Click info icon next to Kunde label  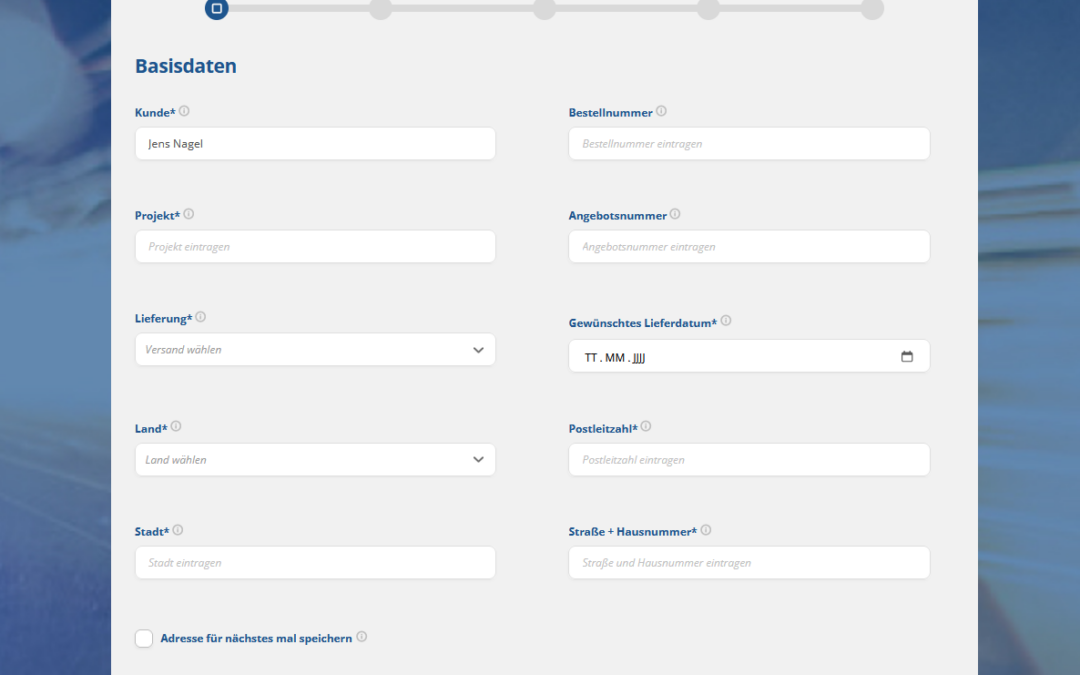184,112
